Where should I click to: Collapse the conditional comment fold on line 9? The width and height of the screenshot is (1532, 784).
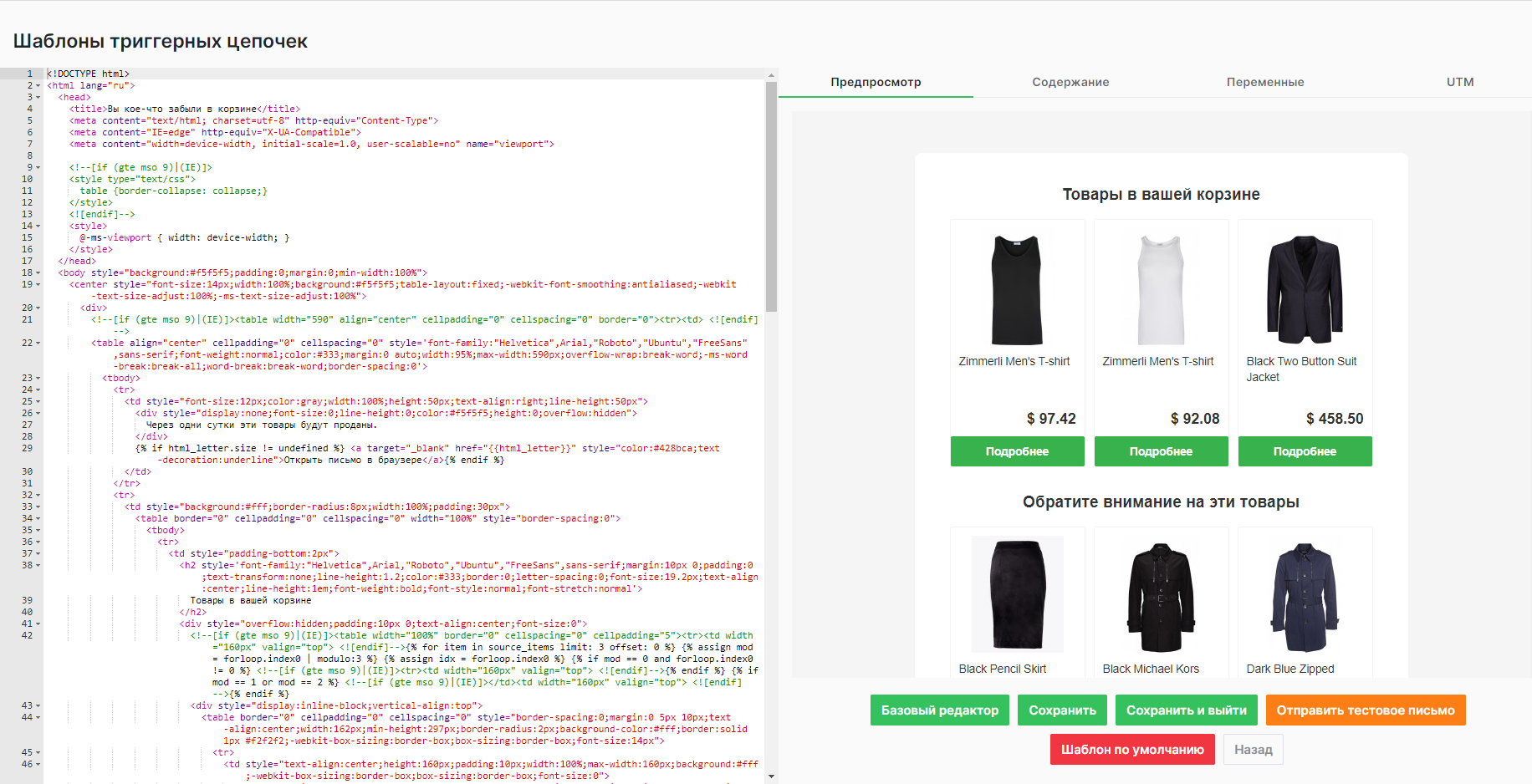(38, 166)
